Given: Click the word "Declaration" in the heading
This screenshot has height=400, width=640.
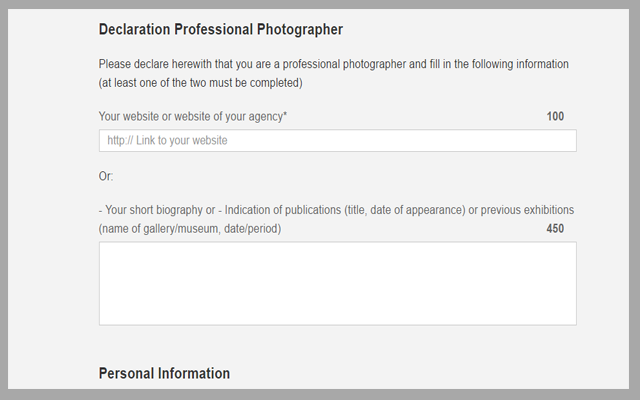Looking at the screenshot, I should point(137,30).
